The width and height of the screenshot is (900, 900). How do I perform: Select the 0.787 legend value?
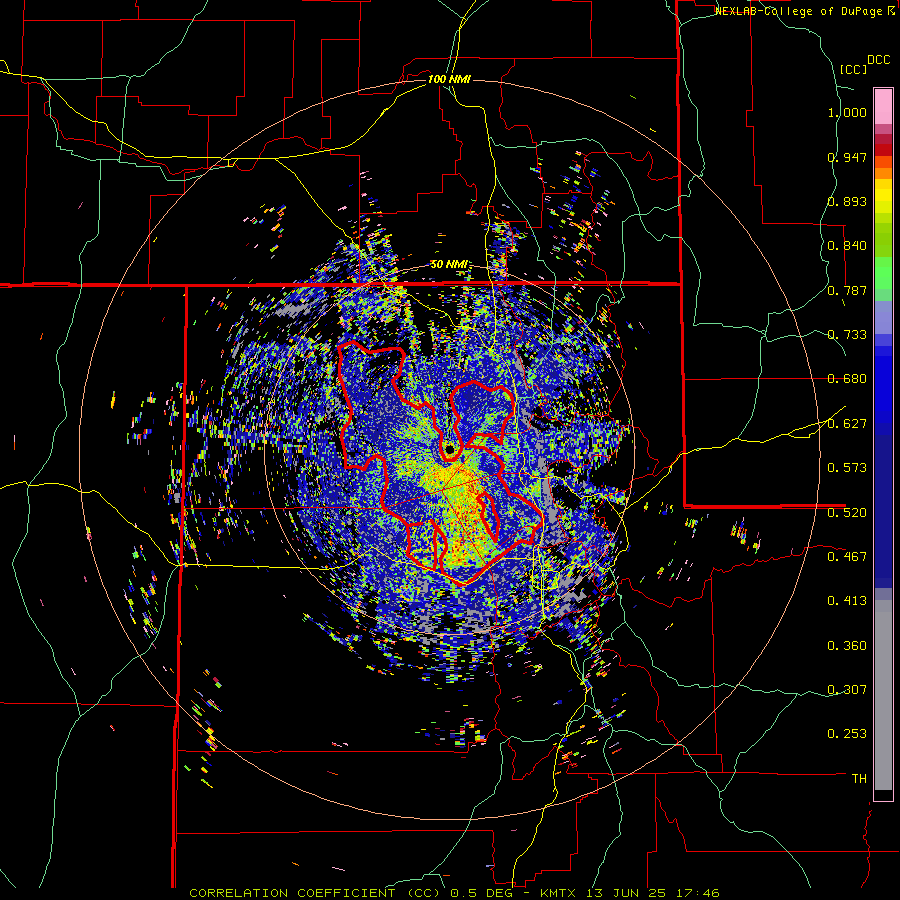847,290
